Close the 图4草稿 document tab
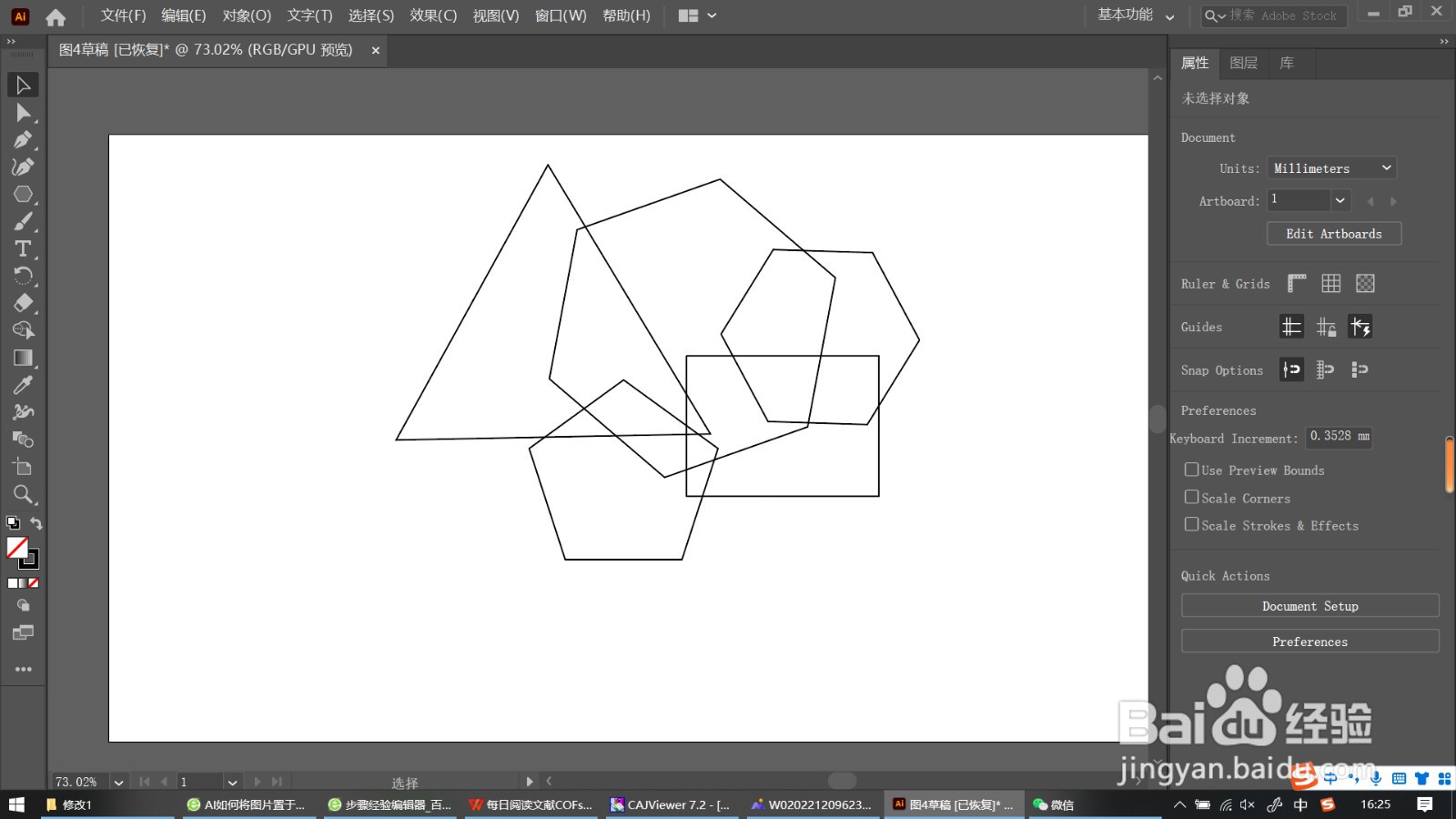This screenshot has height=819, width=1456. 375,50
